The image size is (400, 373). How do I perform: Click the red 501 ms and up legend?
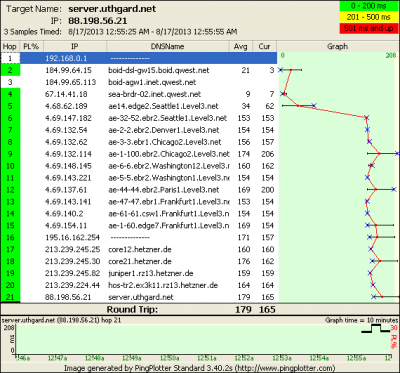(368, 28)
